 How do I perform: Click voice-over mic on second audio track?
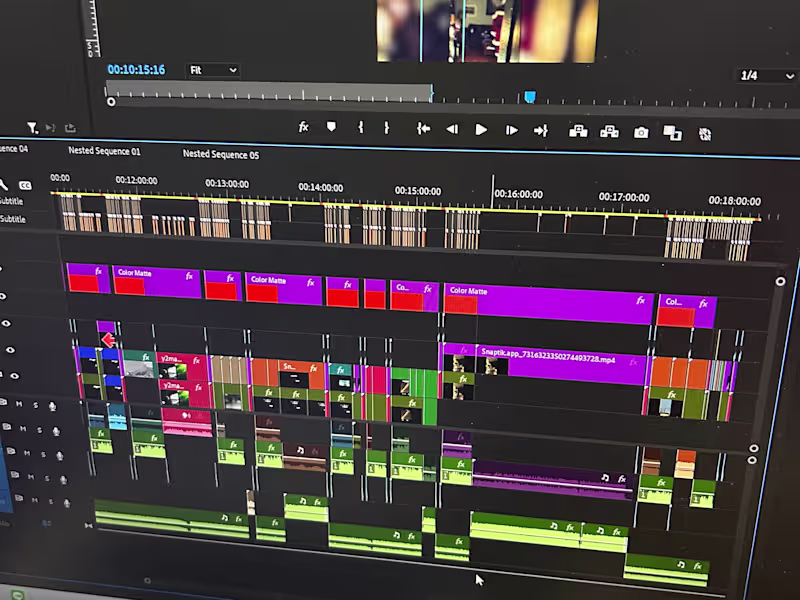coord(56,431)
